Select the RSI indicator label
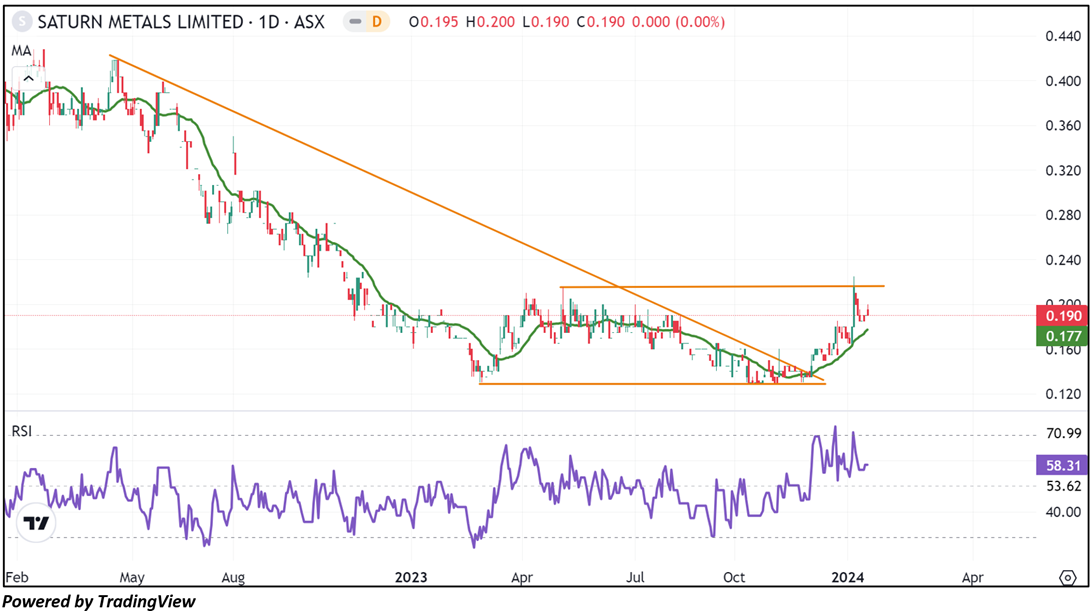This screenshot has width=1090, height=611. click(22, 432)
